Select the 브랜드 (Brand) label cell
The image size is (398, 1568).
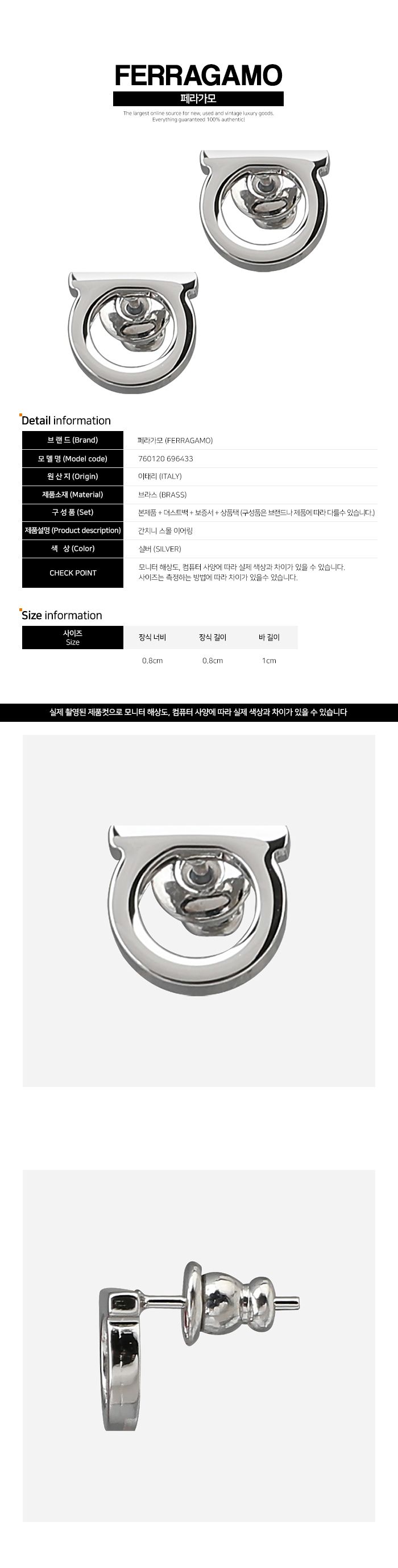coord(73,440)
